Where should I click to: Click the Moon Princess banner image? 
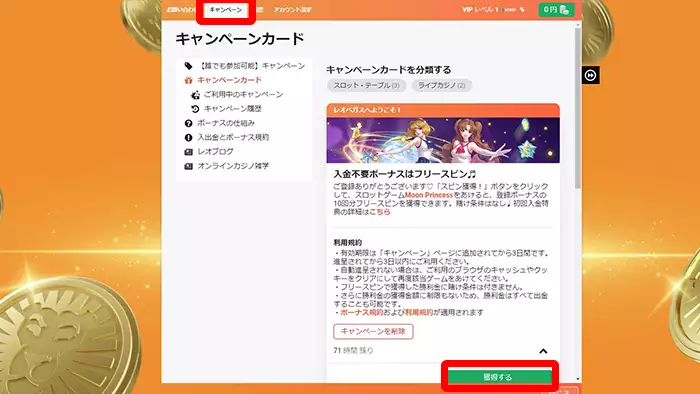[443, 140]
